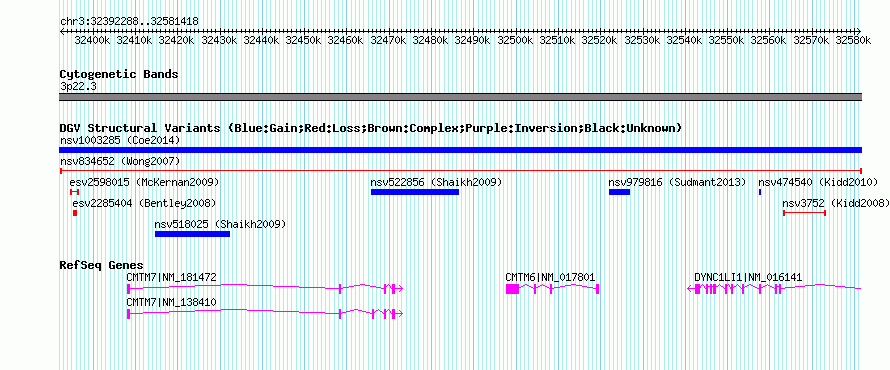This screenshot has width=890, height=370.
Task: Select the nsv3752 (Kidd2008) red loss line
Action: coord(804,212)
